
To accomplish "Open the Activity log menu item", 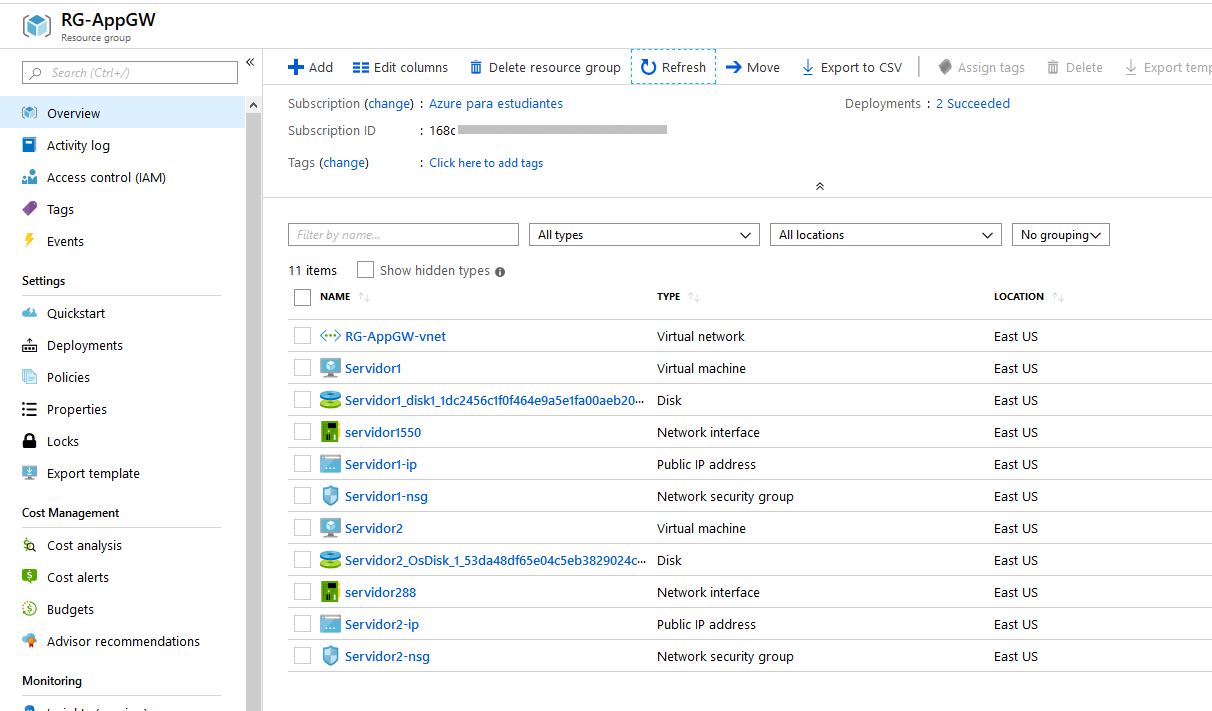I will pos(122,145).
